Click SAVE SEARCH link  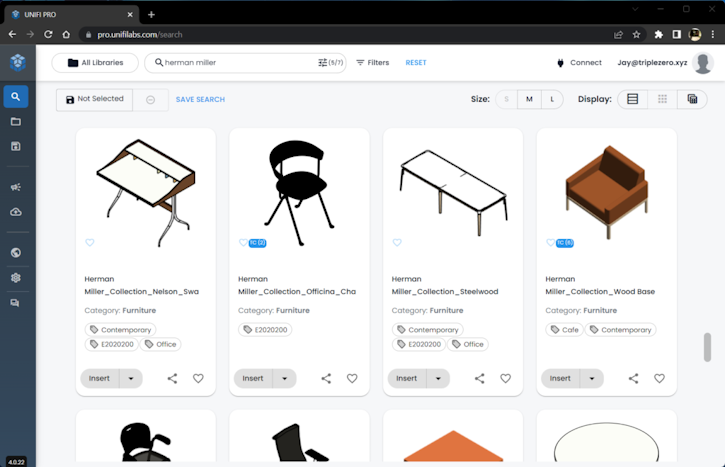point(200,99)
